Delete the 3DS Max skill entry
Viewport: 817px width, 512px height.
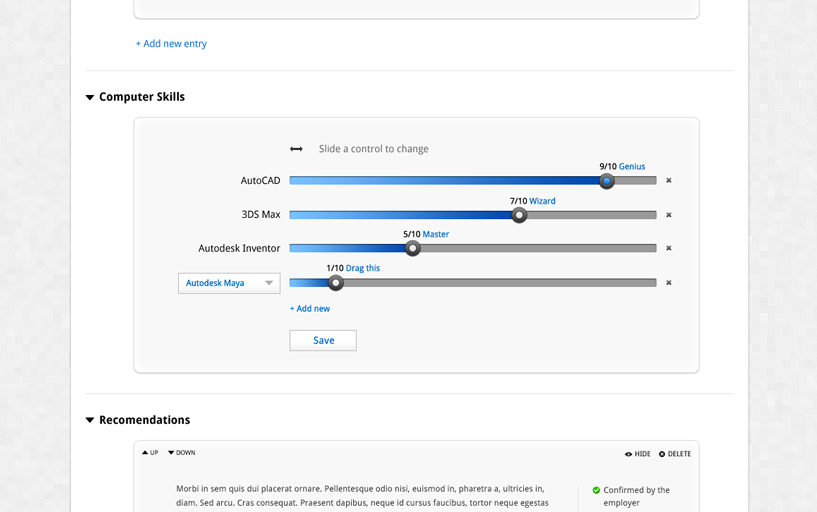point(669,215)
